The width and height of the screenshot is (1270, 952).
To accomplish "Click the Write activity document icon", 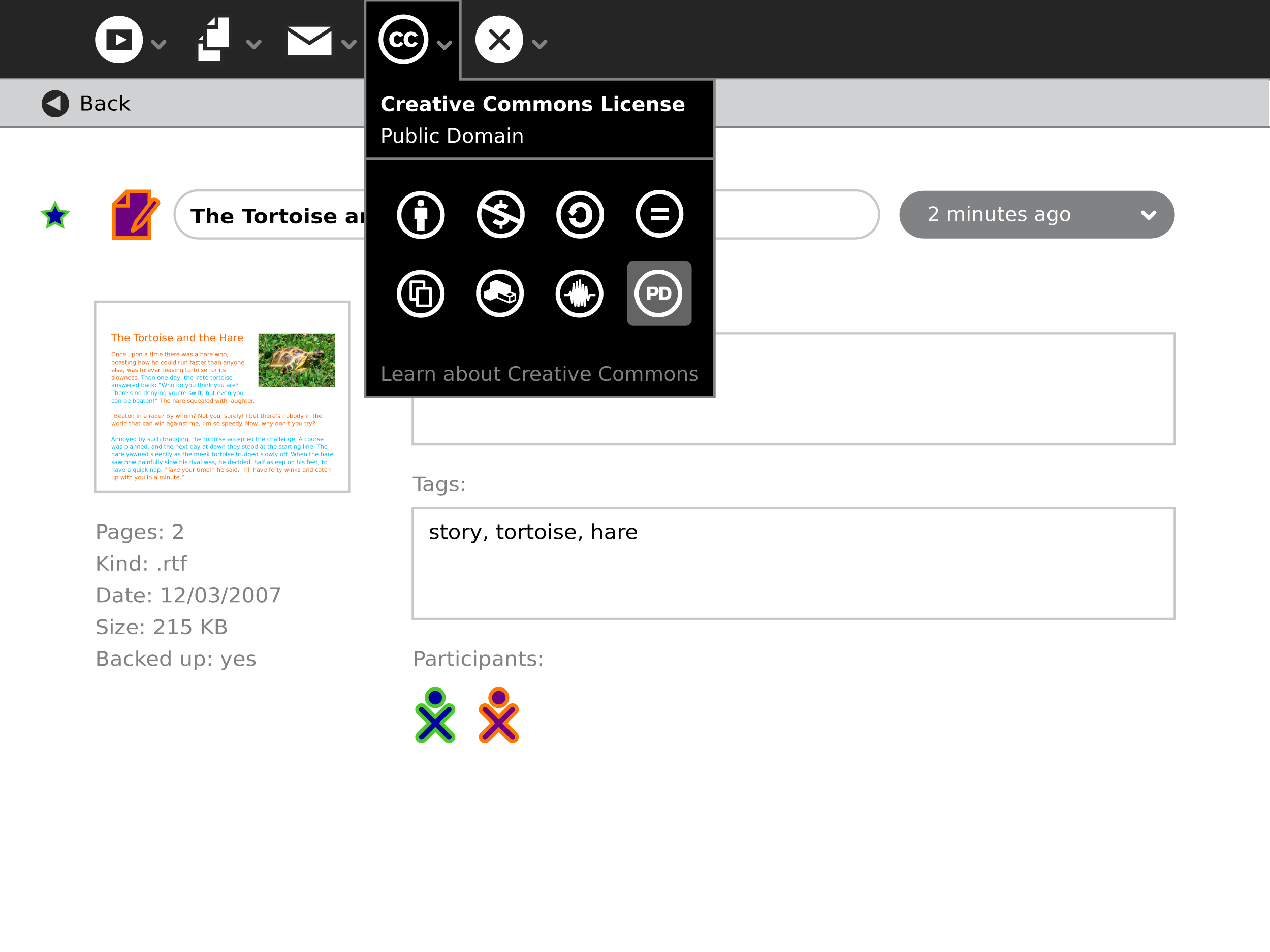I will tap(135, 214).
